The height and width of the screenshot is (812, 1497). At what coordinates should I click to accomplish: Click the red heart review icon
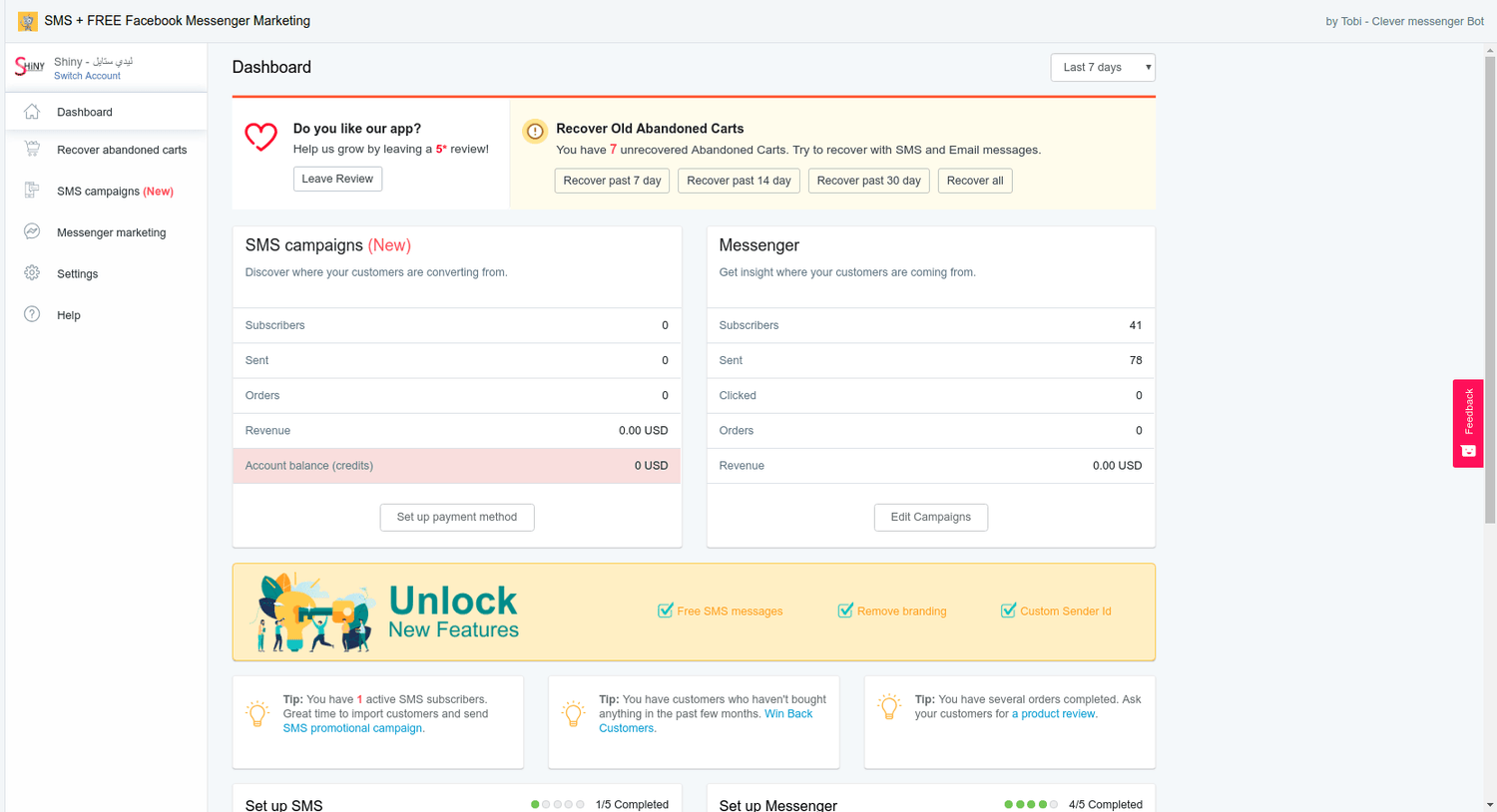coord(261,137)
